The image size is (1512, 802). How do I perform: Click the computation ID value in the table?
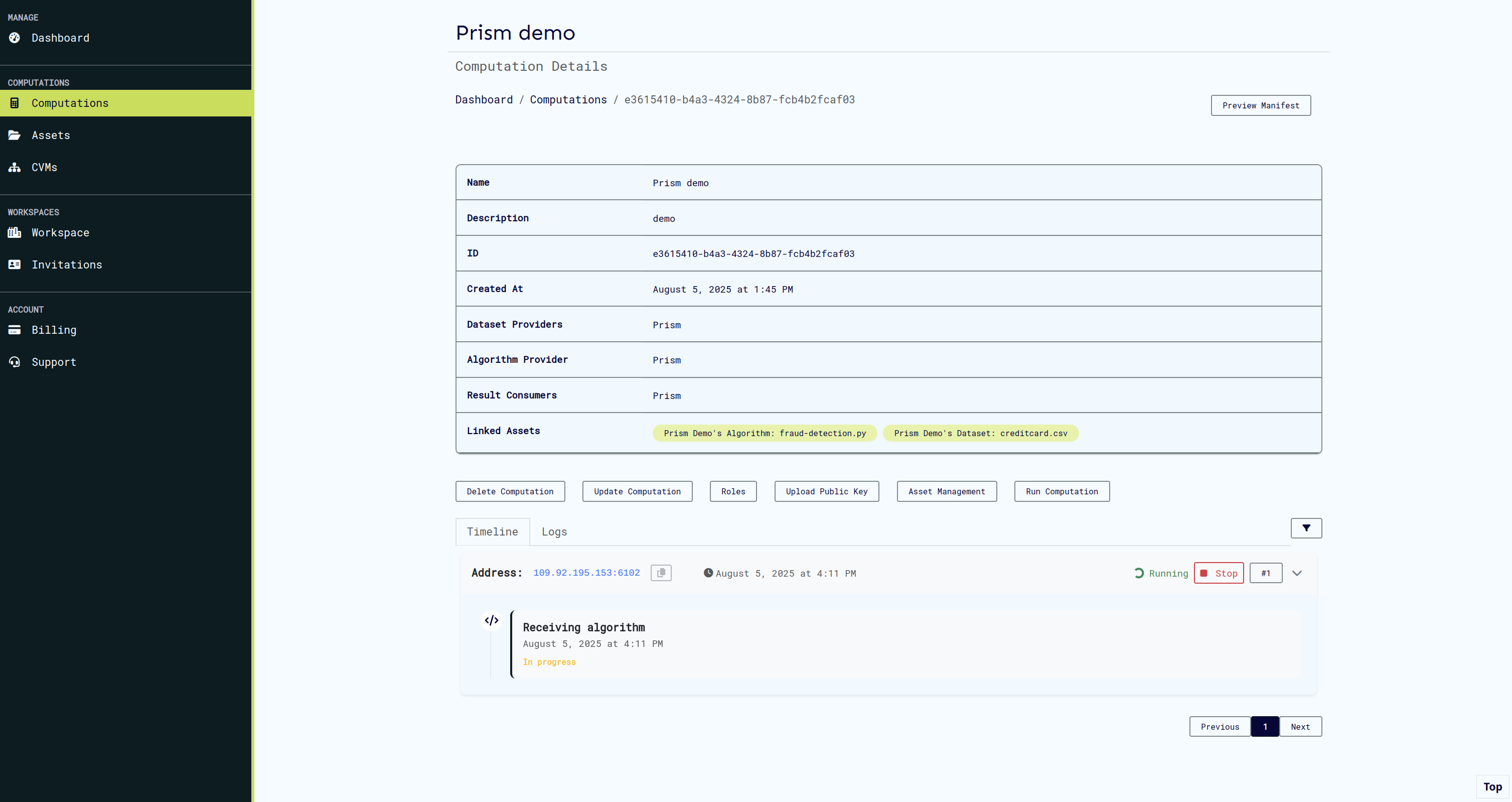tap(753, 253)
